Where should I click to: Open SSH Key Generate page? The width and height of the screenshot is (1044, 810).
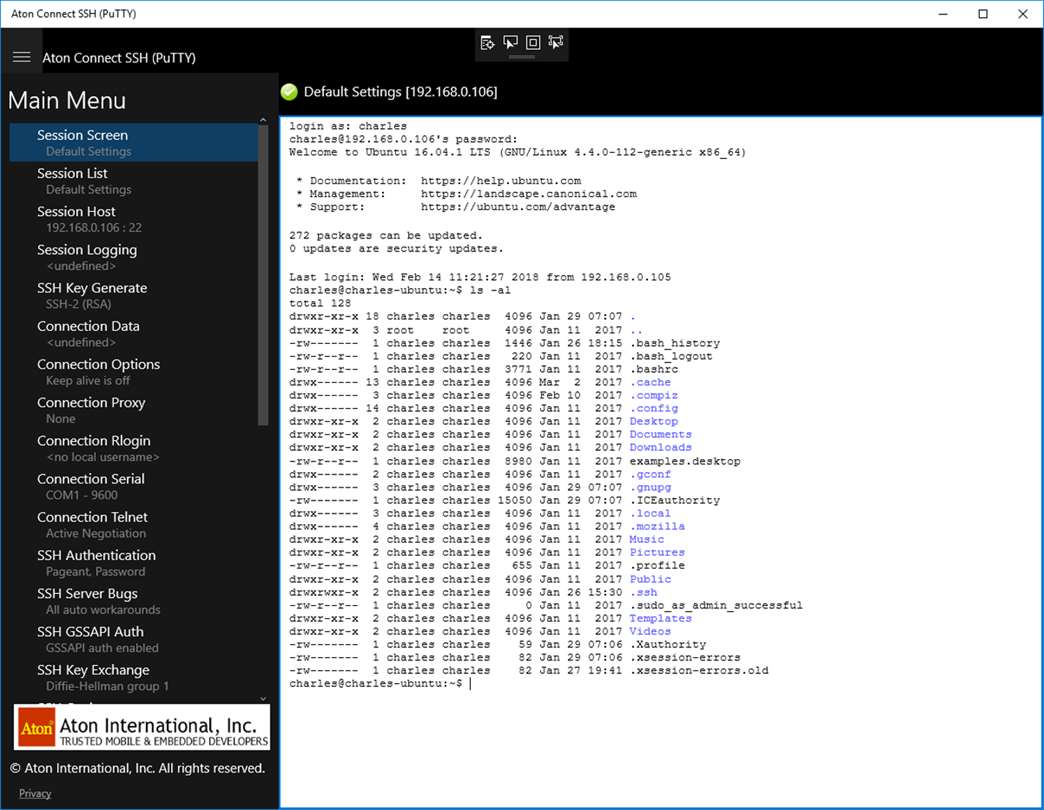[x=133, y=296]
